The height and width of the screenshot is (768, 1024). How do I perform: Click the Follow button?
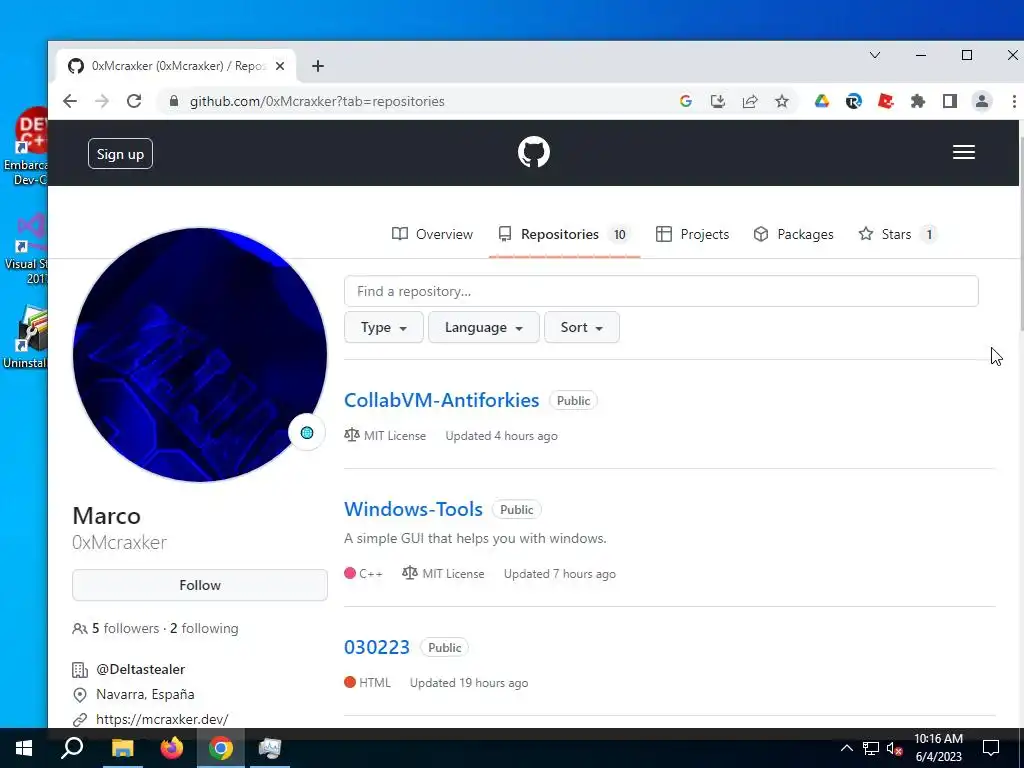coord(200,585)
